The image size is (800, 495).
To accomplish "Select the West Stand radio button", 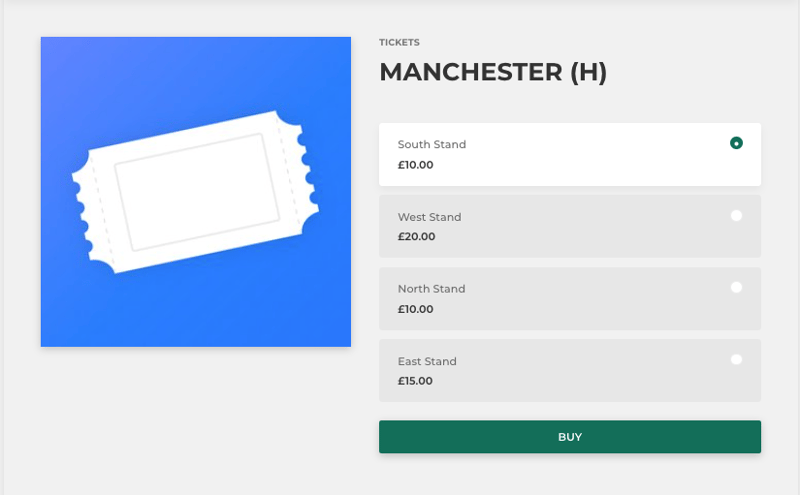I will click(x=736, y=215).
